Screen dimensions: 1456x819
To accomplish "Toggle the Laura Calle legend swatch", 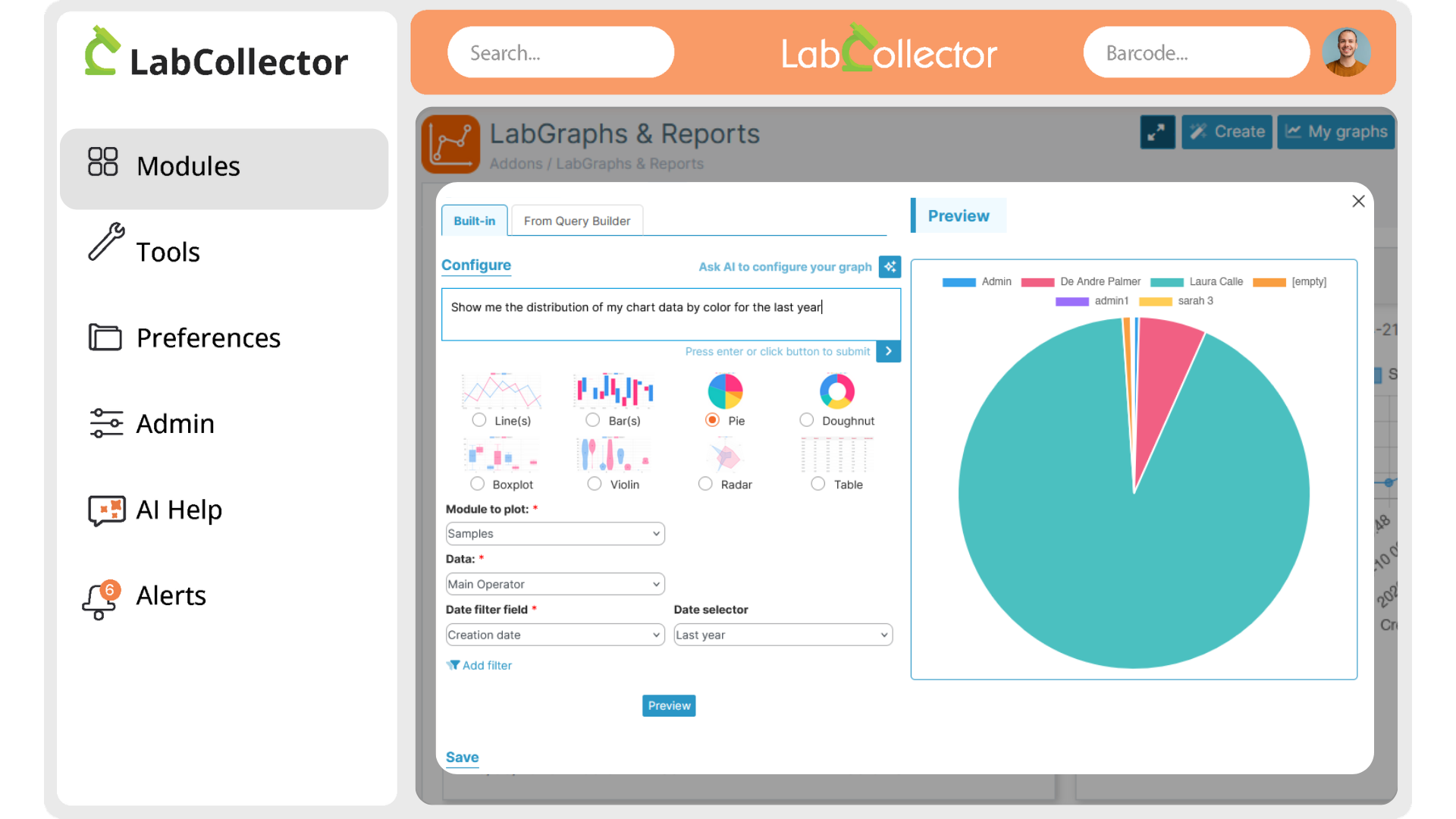I will [x=1167, y=282].
